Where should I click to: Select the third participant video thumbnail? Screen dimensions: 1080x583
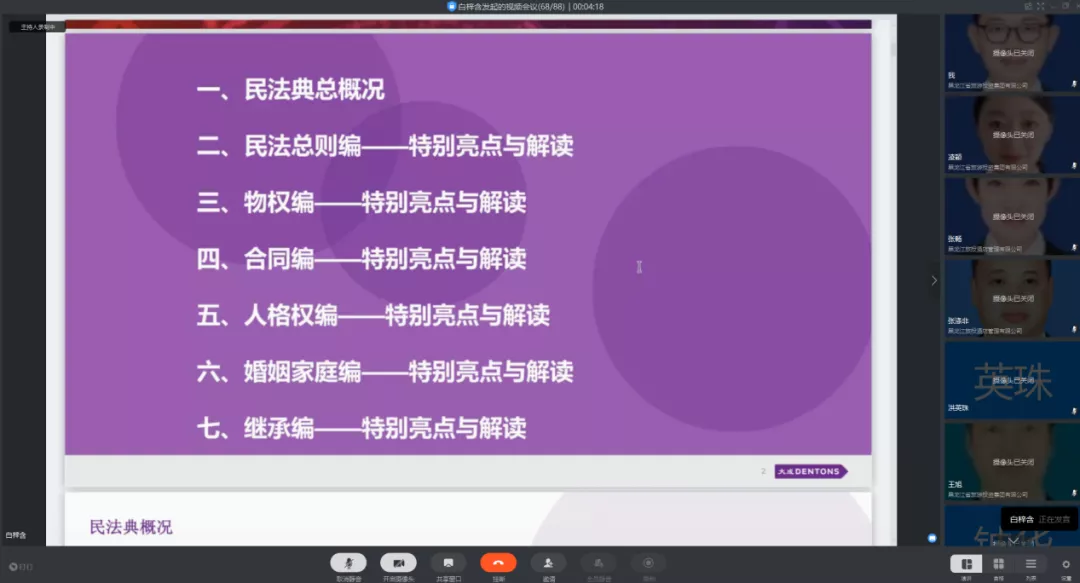click(x=1011, y=216)
